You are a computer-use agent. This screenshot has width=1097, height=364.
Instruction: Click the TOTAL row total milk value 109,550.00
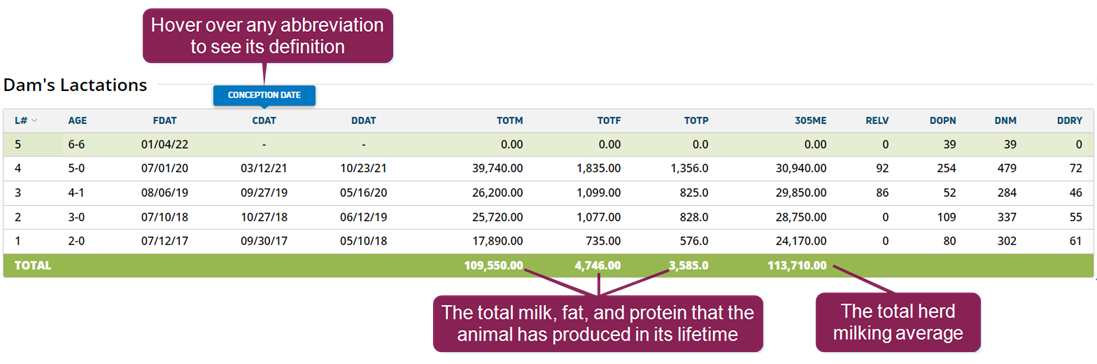(493, 266)
